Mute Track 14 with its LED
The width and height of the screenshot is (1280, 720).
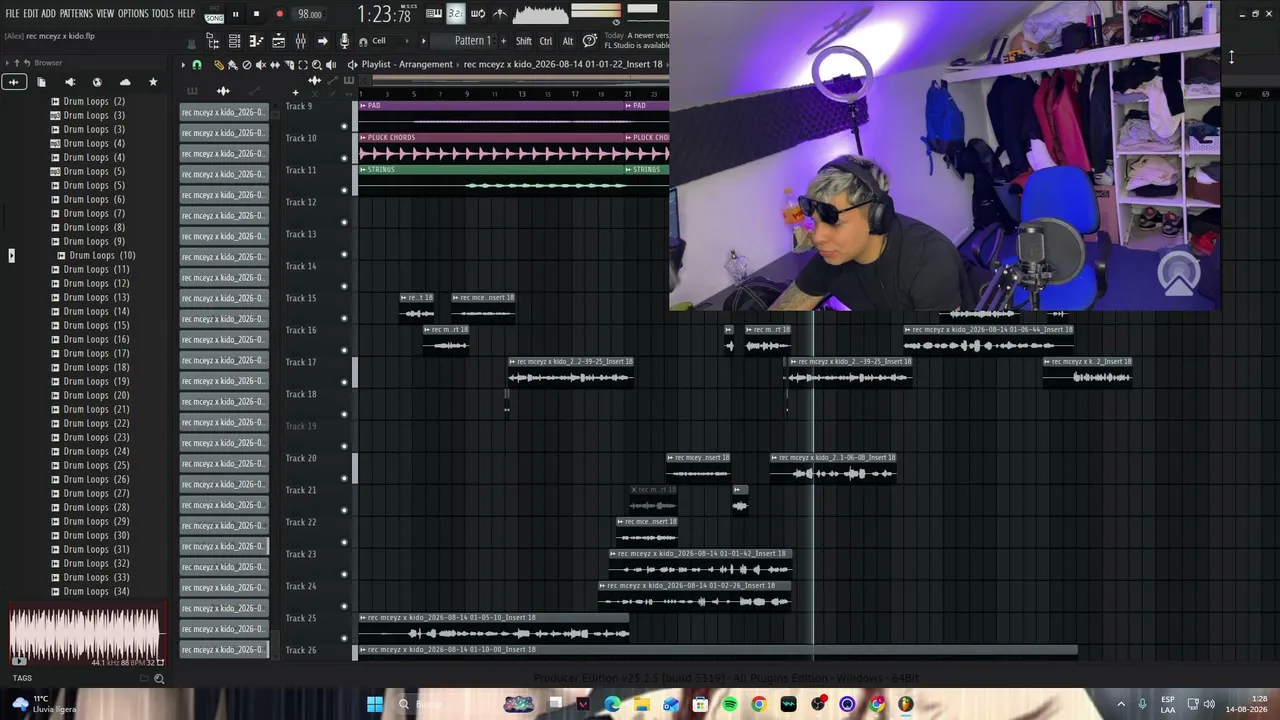[x=345, y=286]
